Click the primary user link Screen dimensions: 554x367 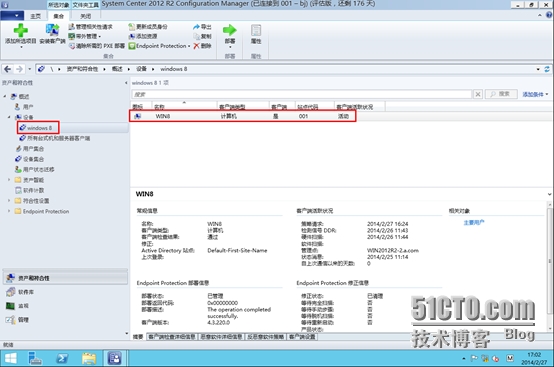(x=474, y=223)
